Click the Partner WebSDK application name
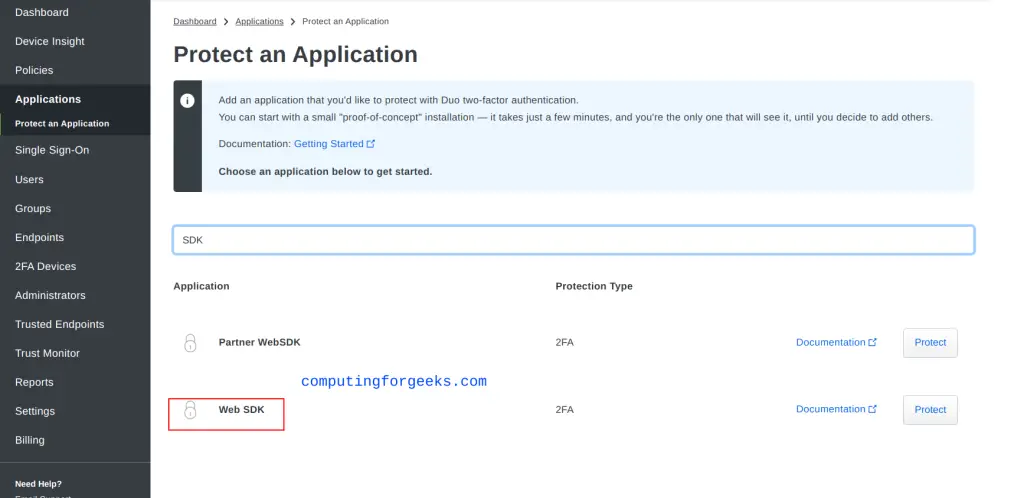The image size is (1024, 498). tap(259, 343)
